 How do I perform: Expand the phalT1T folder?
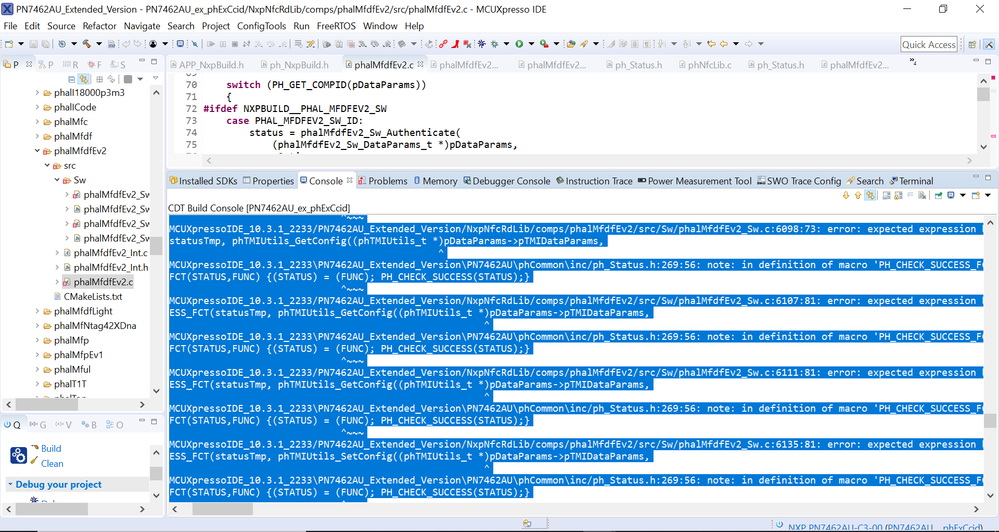[37, 384]
